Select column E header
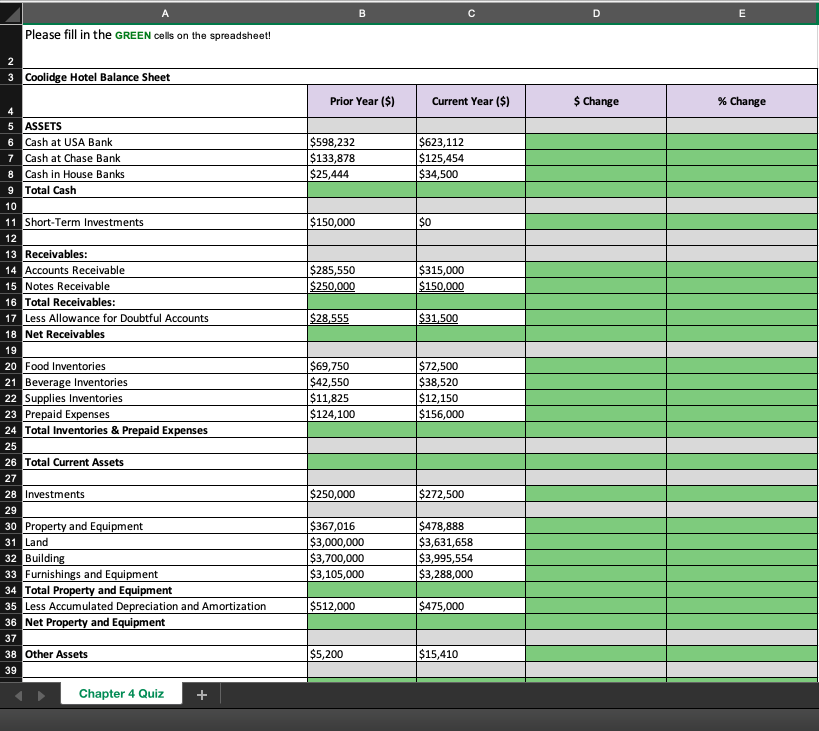The height and width of the screenshot is (731, 819). (x=742, y=14)
